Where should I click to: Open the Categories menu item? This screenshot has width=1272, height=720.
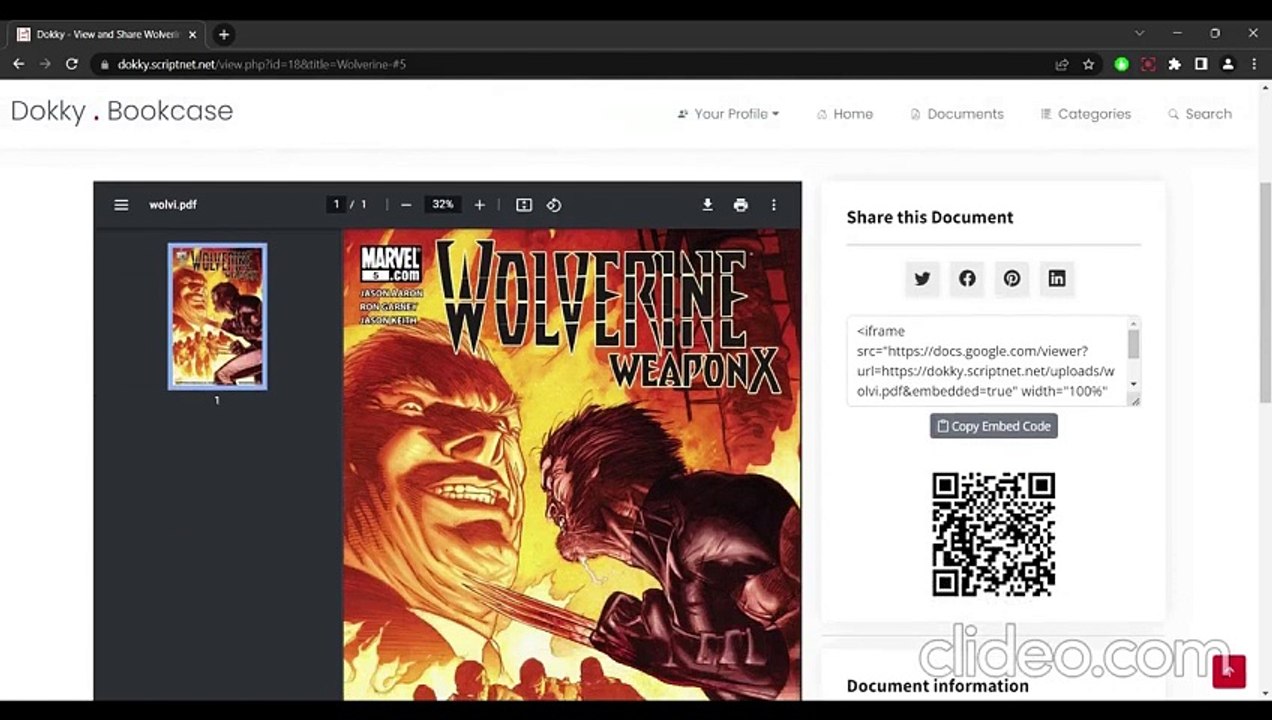click(1086, 114)
